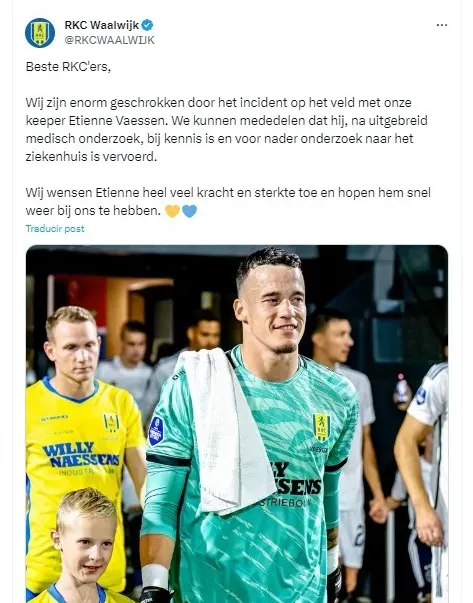Click the 'Beste RKC'ers,' greeting line
This screenshot has height=603, width=473.
click(68, 67)
